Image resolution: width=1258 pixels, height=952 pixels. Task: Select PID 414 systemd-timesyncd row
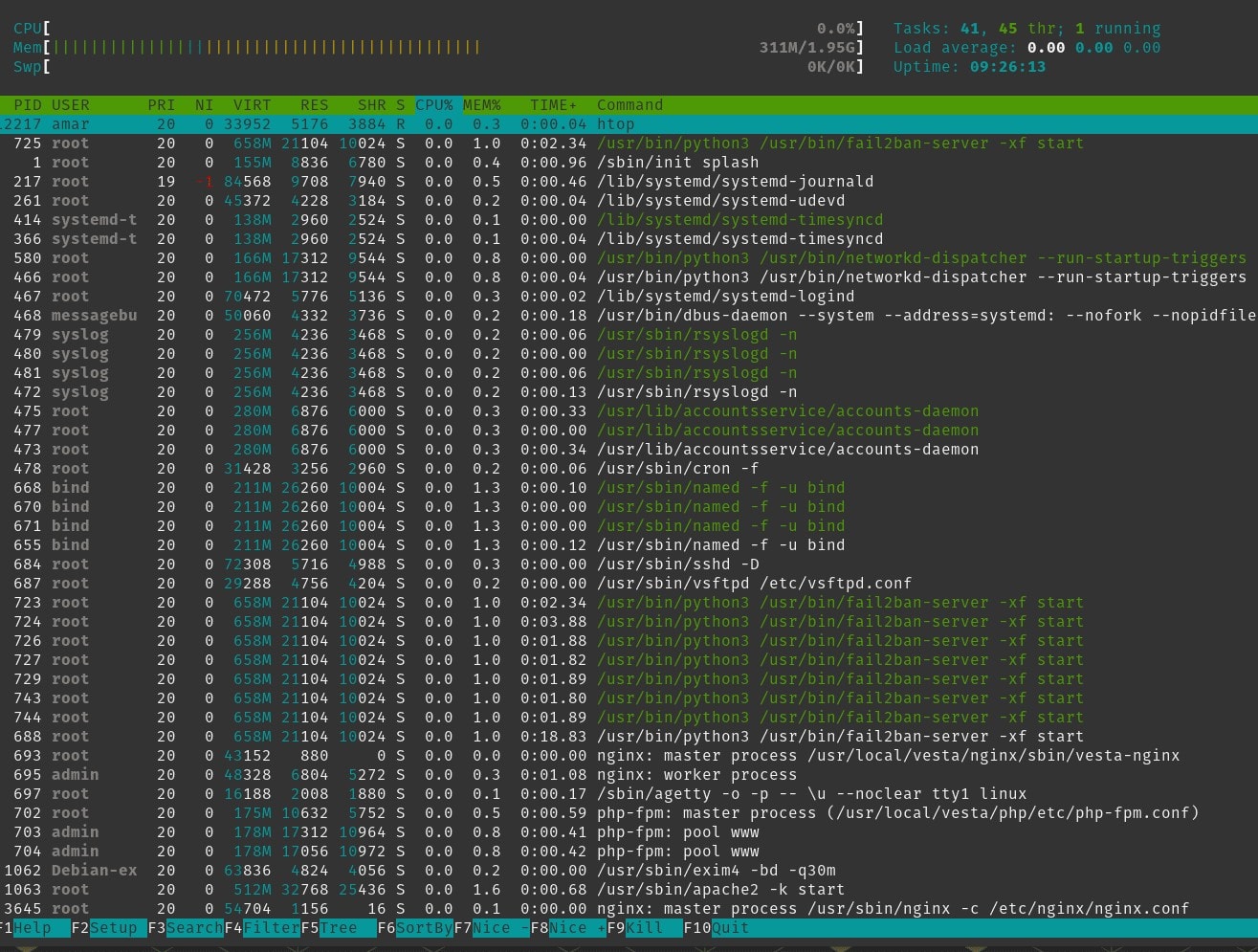[x=629, y=220]
